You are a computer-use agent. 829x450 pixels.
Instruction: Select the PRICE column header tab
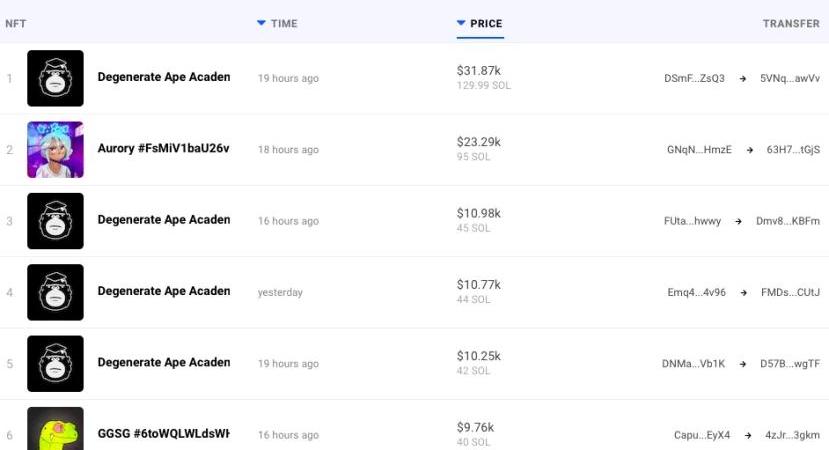click(480, 24)
